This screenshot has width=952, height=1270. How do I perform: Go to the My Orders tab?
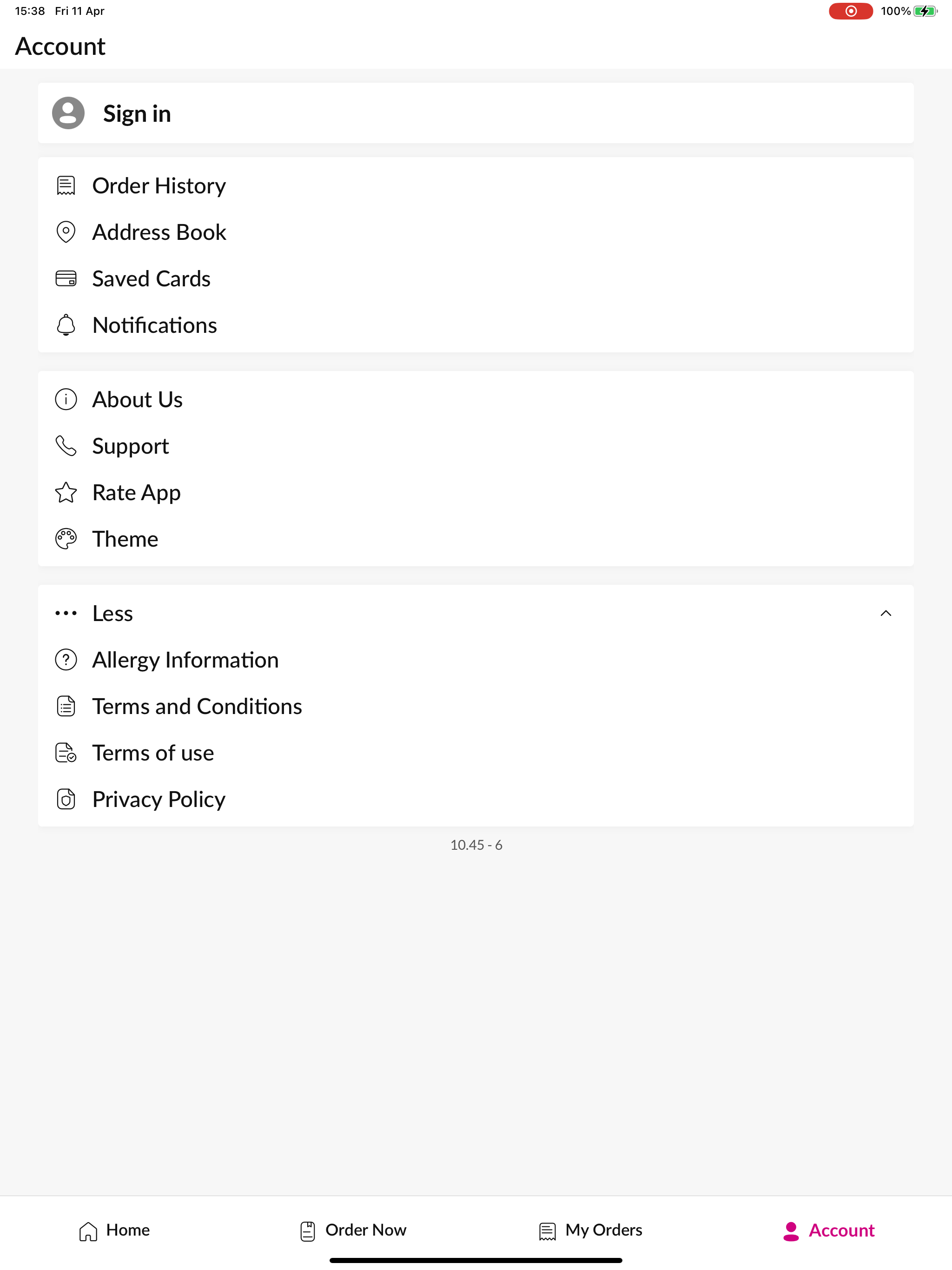[x=591, y=1230]
